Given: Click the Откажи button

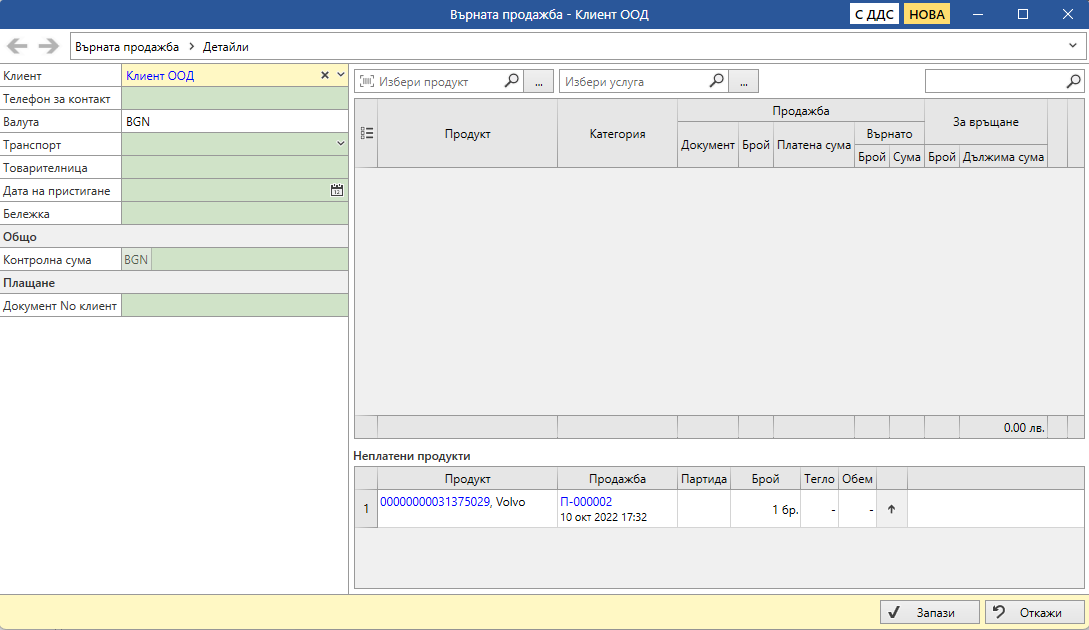Looking at the screenshot, I should 1035,612.
